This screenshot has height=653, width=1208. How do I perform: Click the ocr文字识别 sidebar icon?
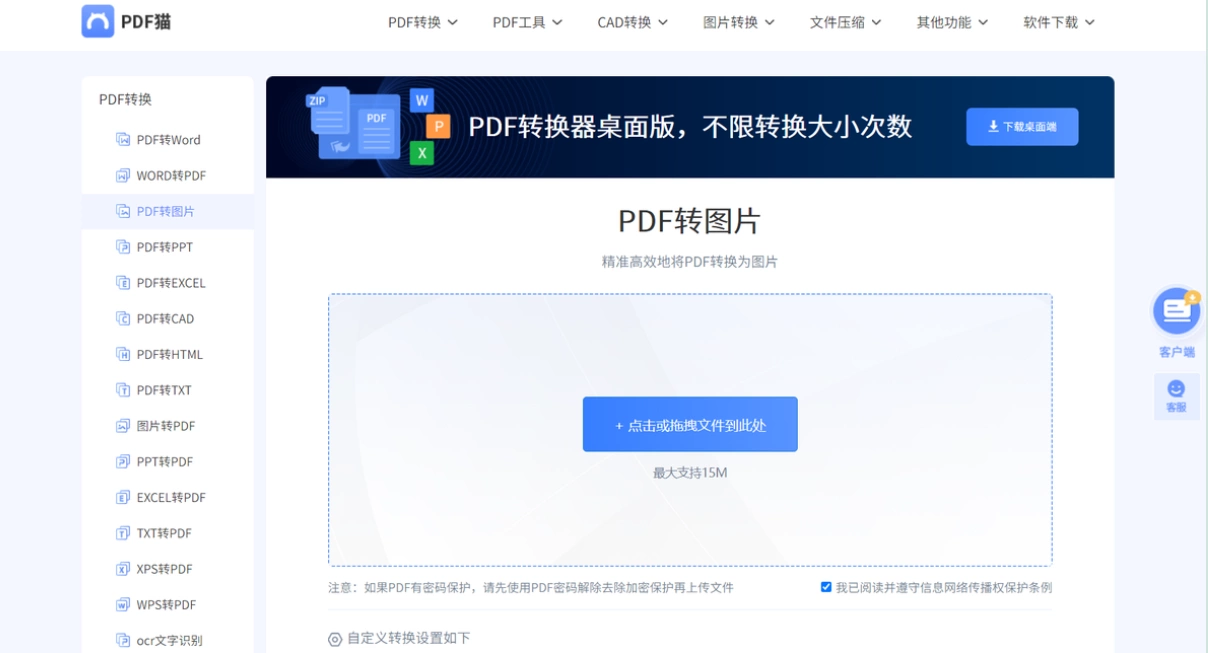click(x=123, y=640)
